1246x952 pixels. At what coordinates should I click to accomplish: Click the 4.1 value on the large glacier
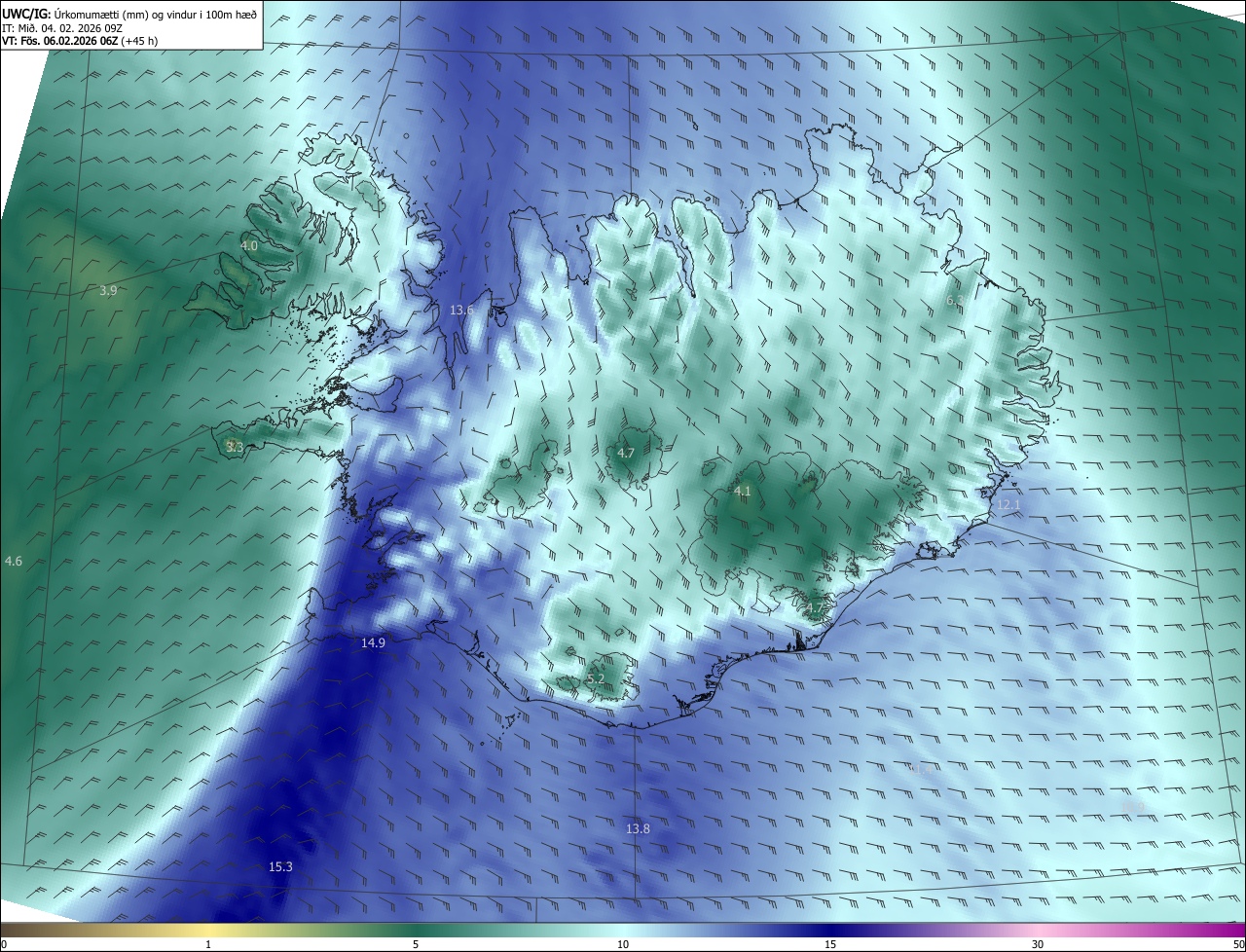pyautogui.click(x=743, y=491)
